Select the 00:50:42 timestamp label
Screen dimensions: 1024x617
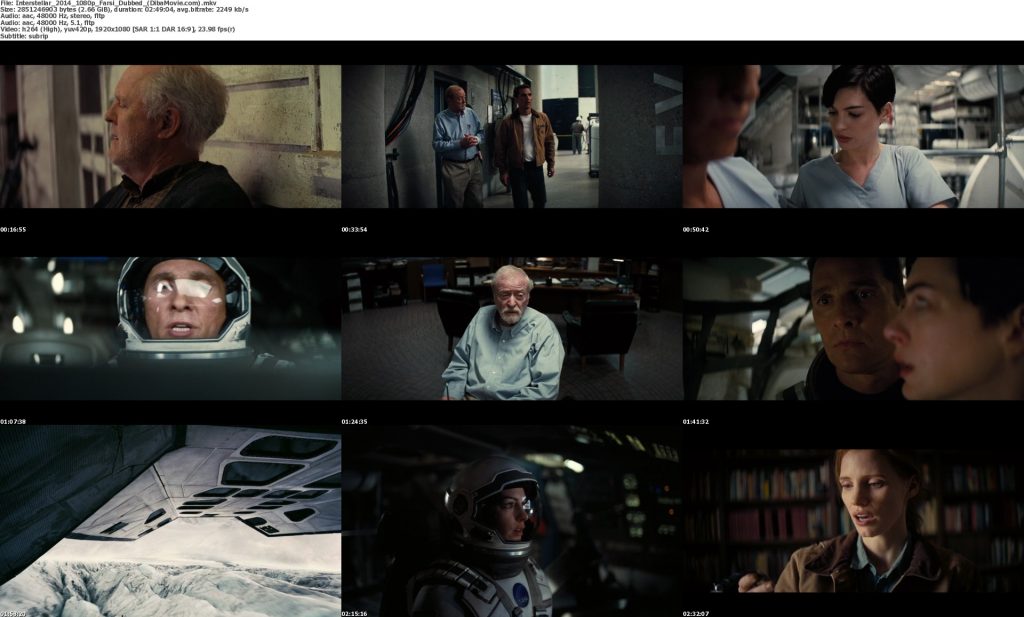point(696,230)
